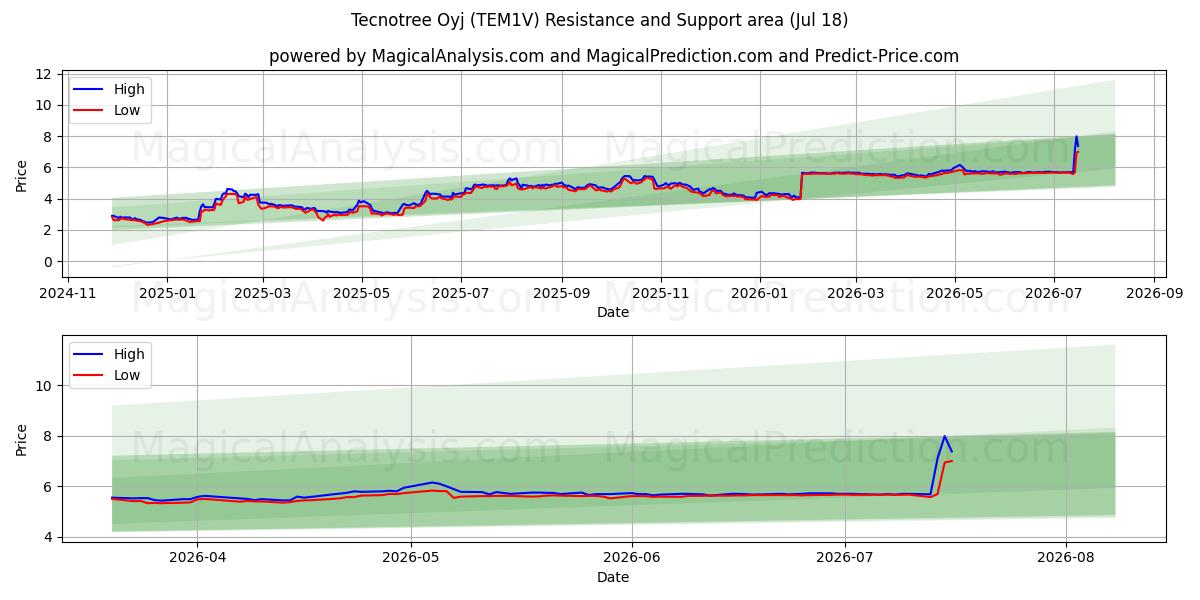Viewport: 1200px width, 600px height.
Task: Click the '2026-05' x-axis label in the top chart
Action: [x=955, y=295]
